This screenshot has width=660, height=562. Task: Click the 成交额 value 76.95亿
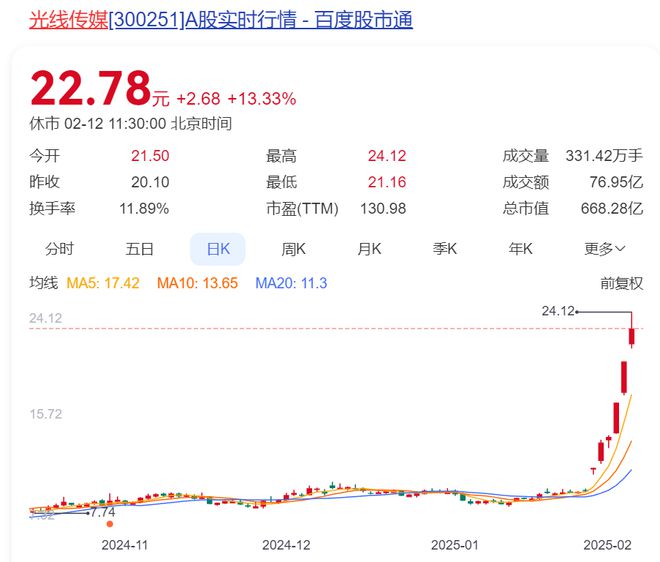[616, 182]
